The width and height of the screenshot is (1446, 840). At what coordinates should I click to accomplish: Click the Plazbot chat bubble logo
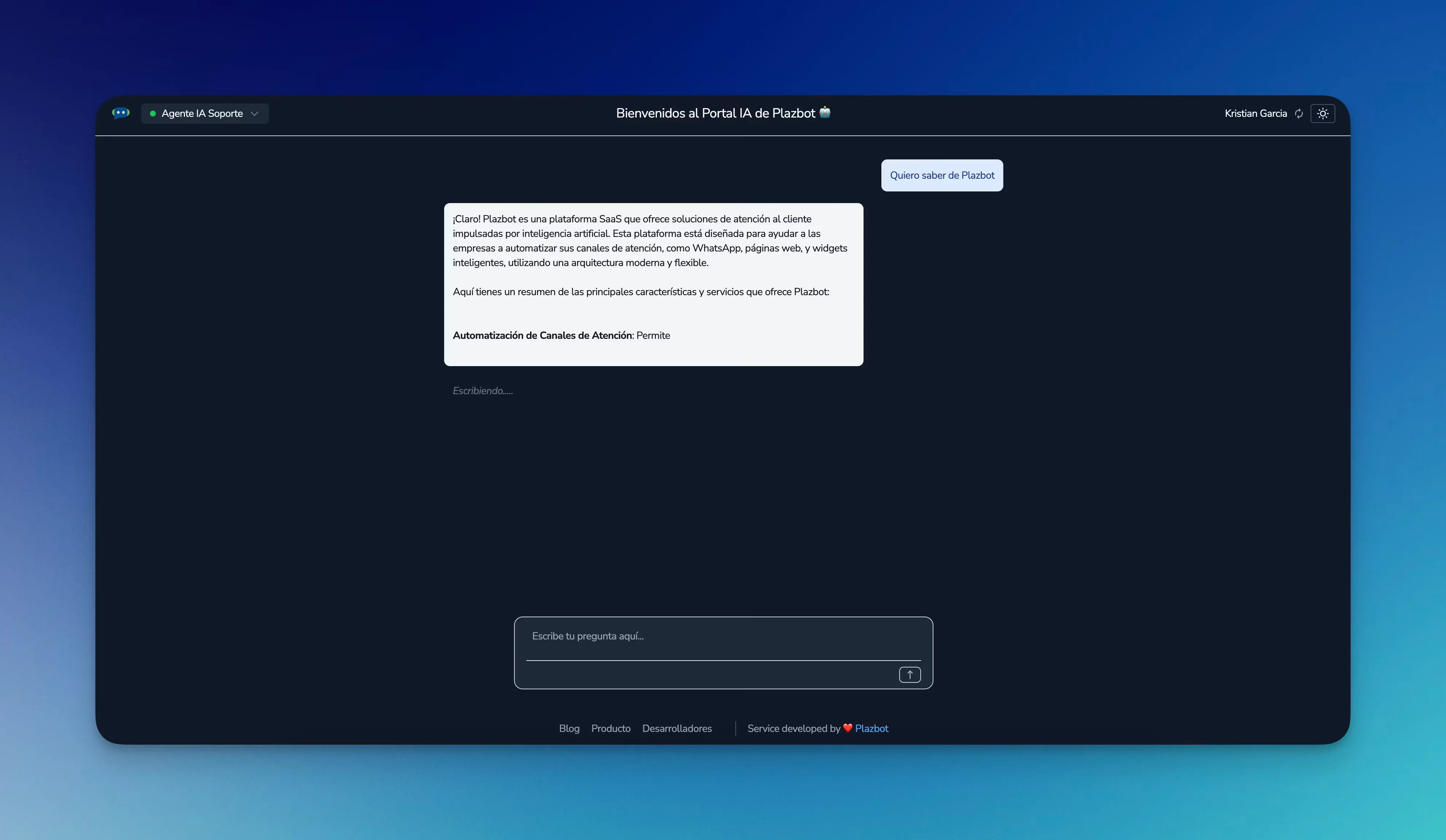pyautogui.click(x=121, y=113)
